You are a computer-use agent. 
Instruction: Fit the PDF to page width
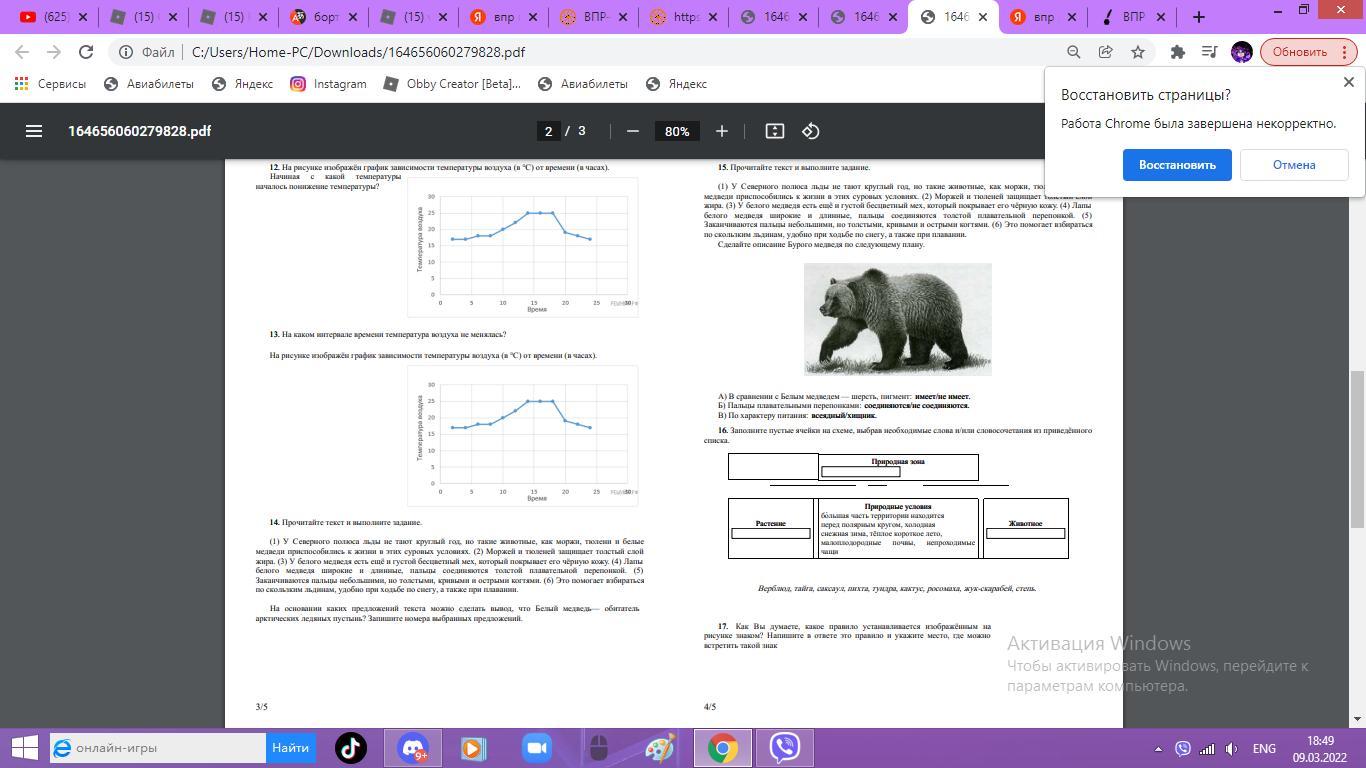click(774, 131)
